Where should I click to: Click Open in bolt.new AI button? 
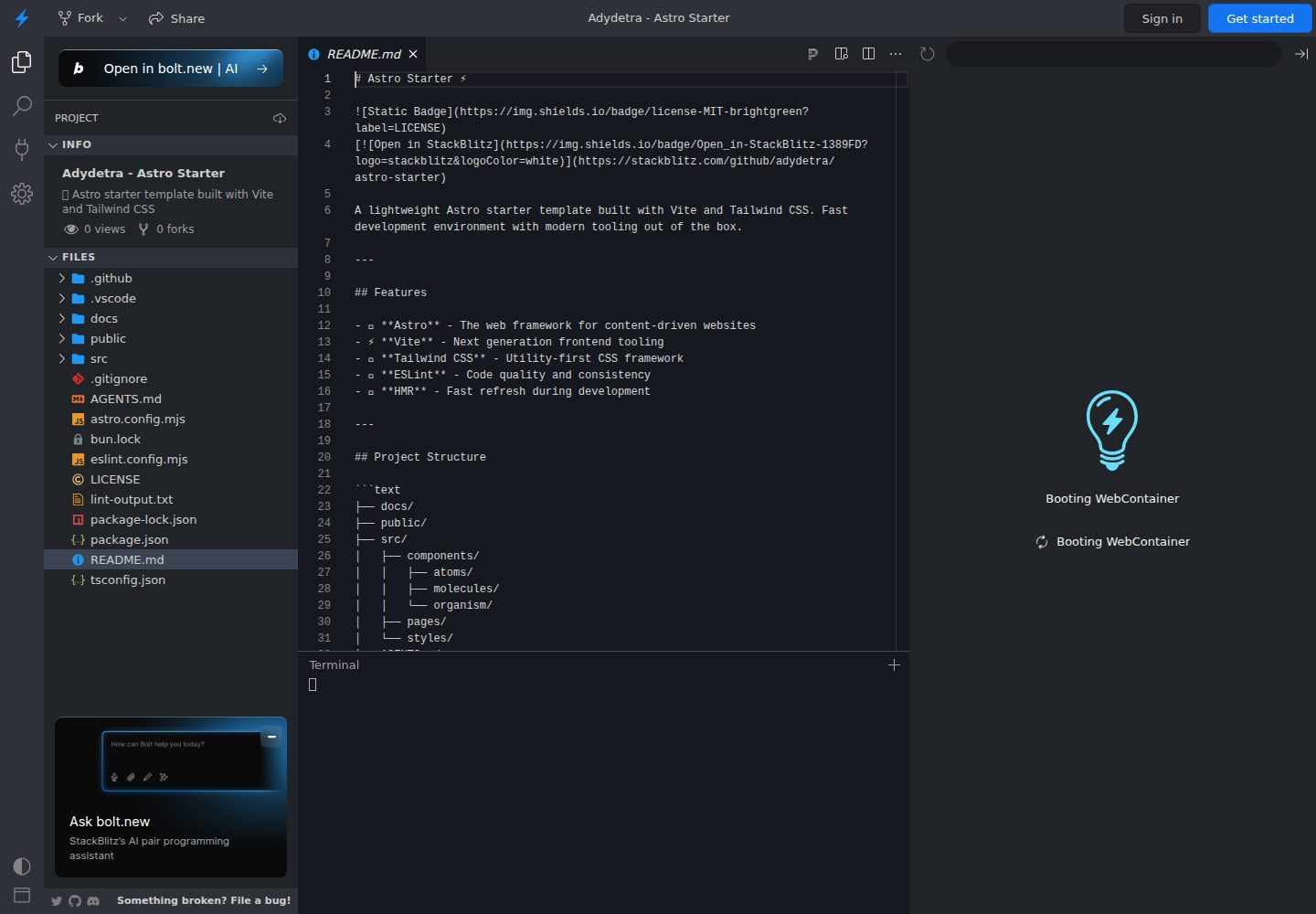pyautogui.click(x=171, y=69)
